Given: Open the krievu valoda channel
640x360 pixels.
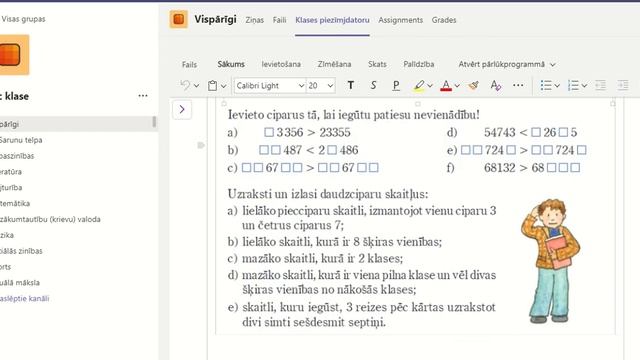Looking at the screenshot, I should 50,219.
